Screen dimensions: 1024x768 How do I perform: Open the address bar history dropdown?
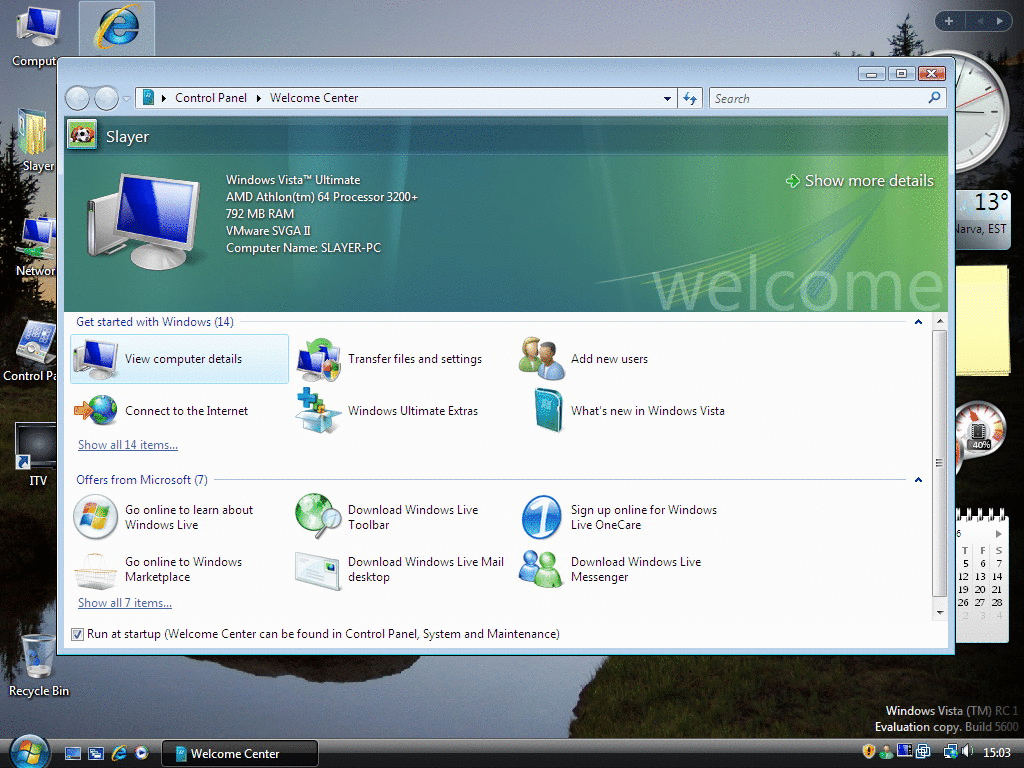pos(668,98)
